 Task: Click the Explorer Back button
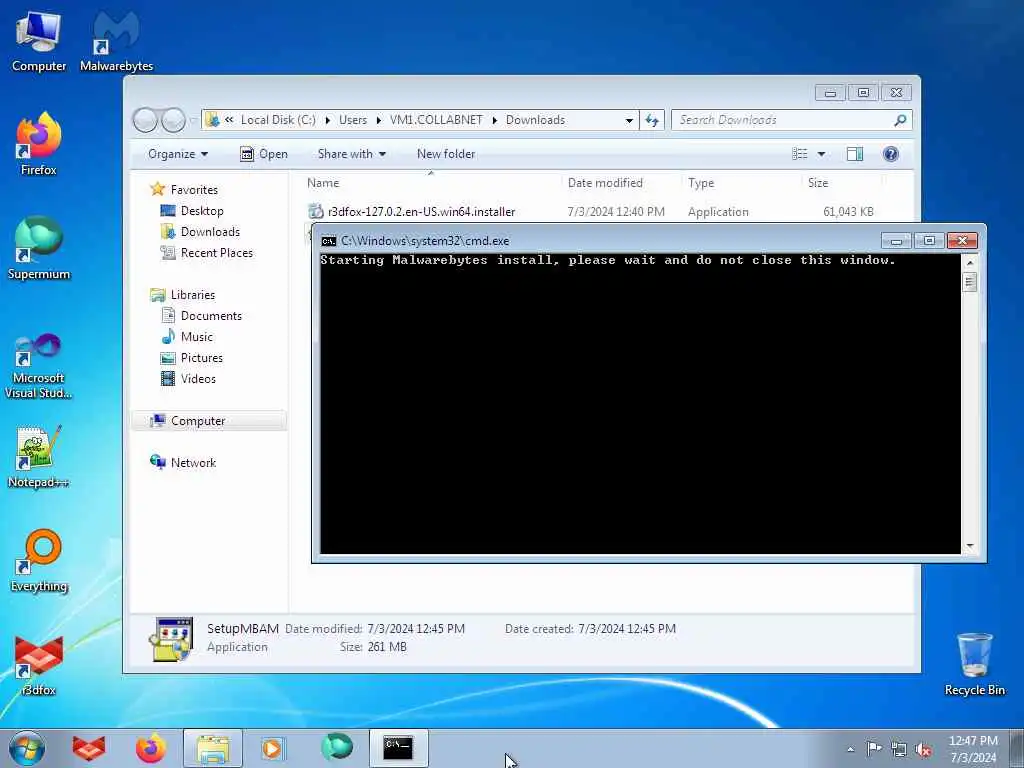pos(145,120)
